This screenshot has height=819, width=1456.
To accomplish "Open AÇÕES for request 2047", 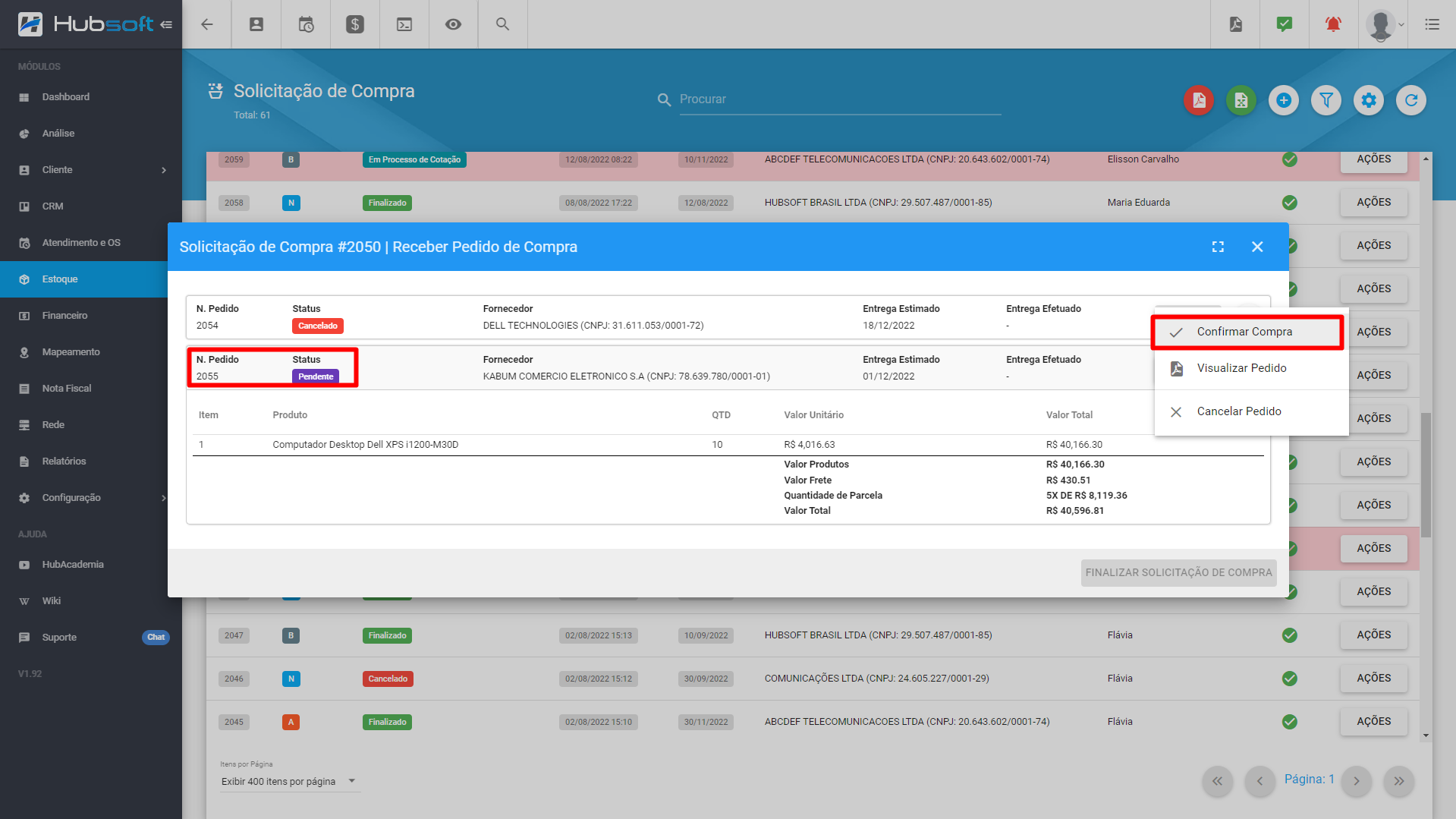I will pos(1373,635).
